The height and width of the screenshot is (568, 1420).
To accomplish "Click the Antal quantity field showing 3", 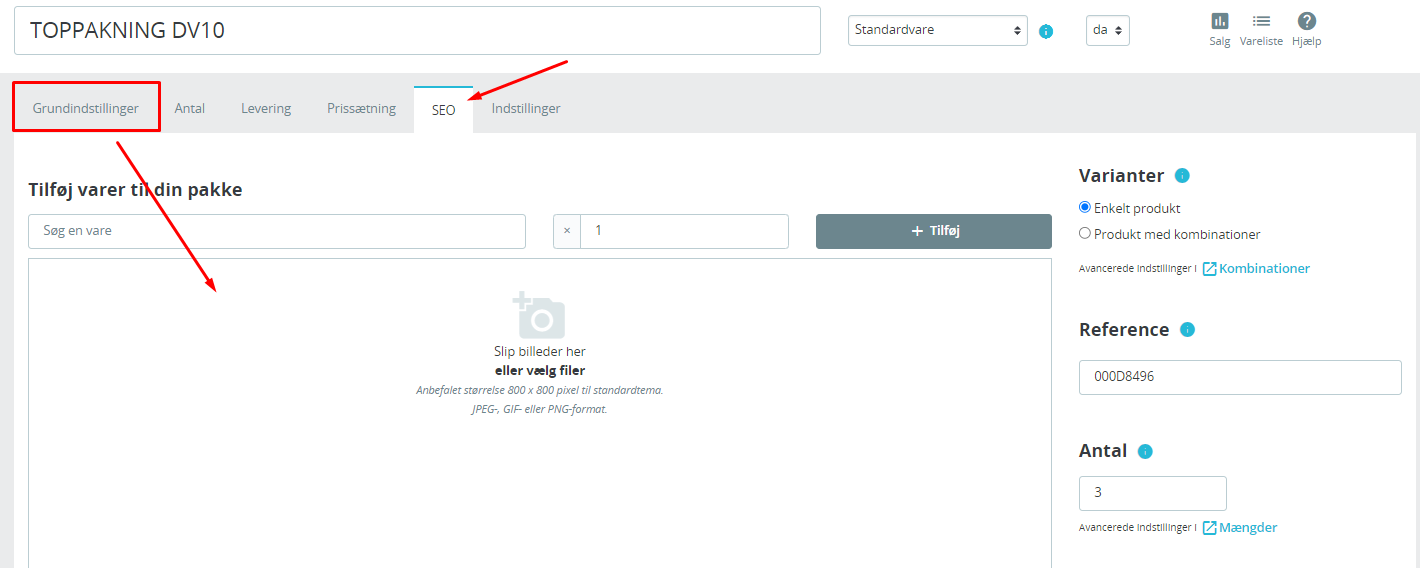I will coord(1153,493).
